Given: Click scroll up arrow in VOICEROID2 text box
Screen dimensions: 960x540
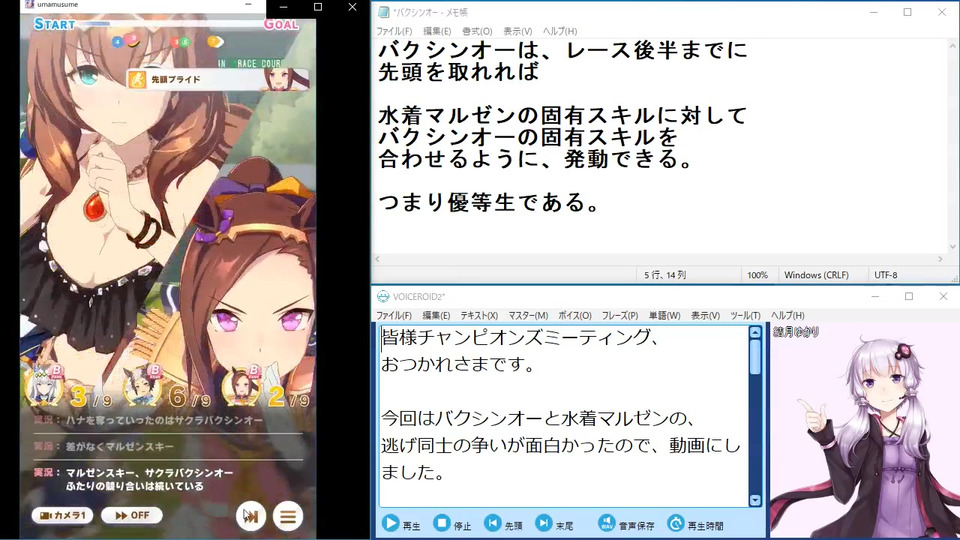Looking at the screenshot, I should (x=755, y=332).
